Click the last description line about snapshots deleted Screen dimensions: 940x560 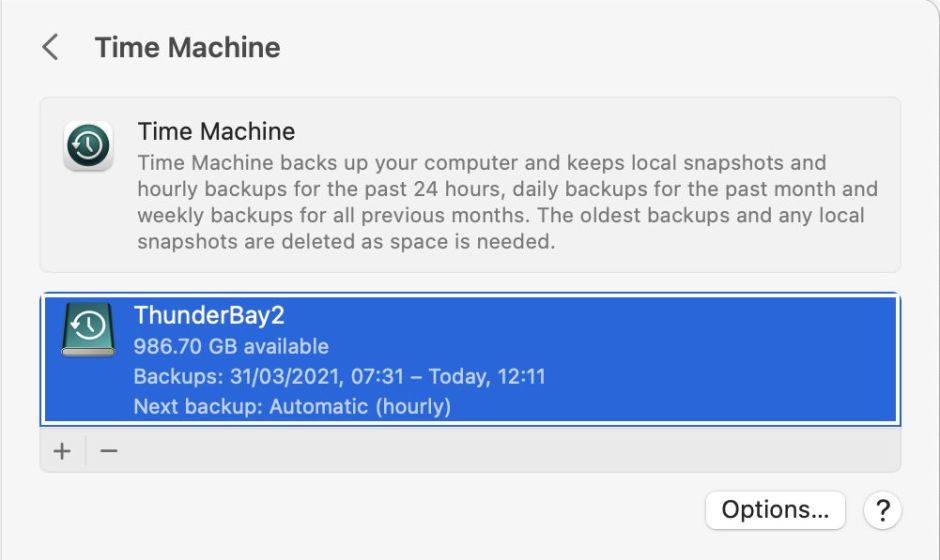point(345,241)
